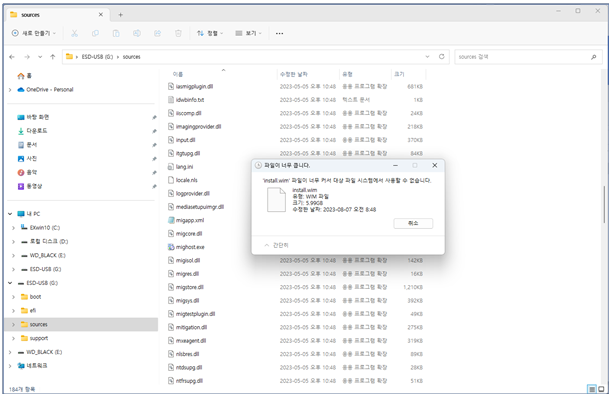Open Home in navigation pane

[x=24, y=76]
